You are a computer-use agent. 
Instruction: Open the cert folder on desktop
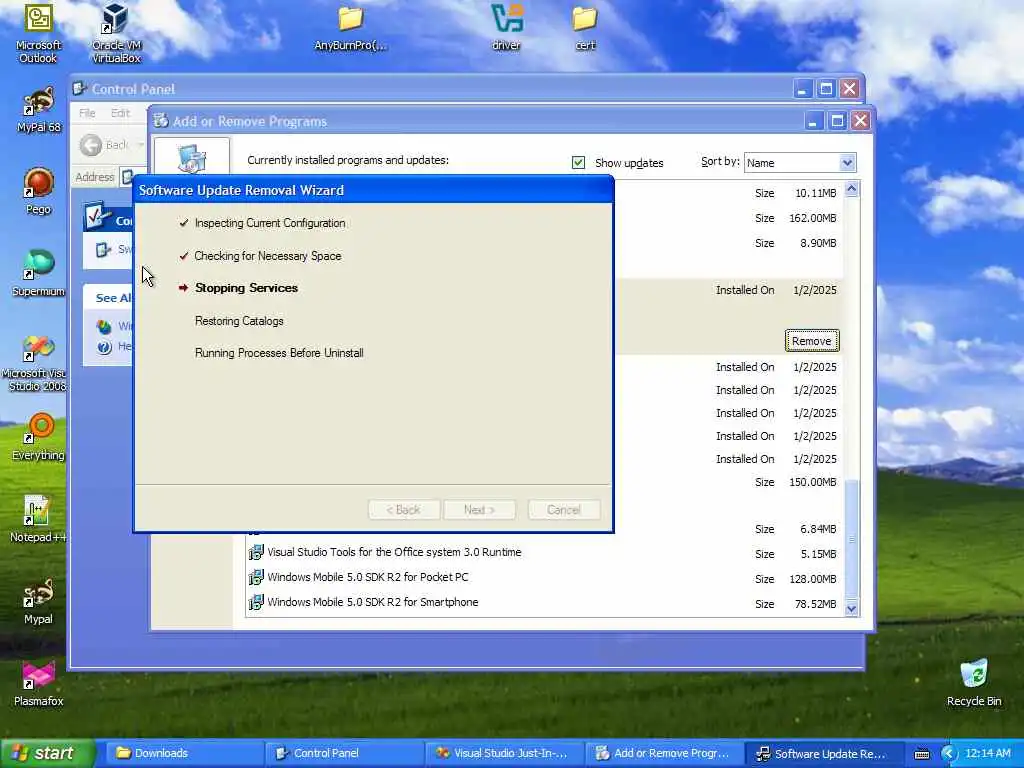click(x=585, y=27)
